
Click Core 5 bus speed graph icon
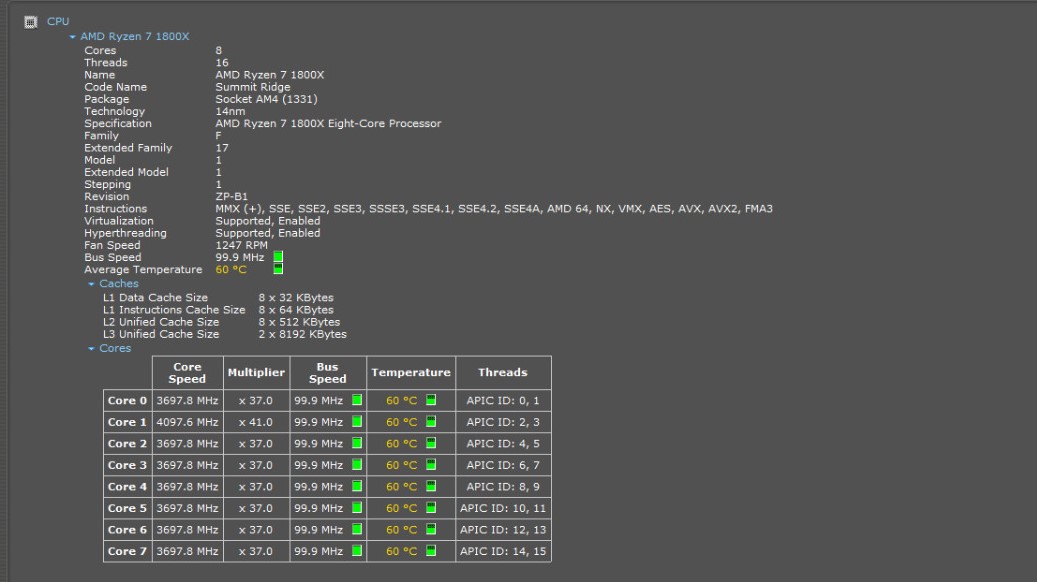[x=357, y=507]
